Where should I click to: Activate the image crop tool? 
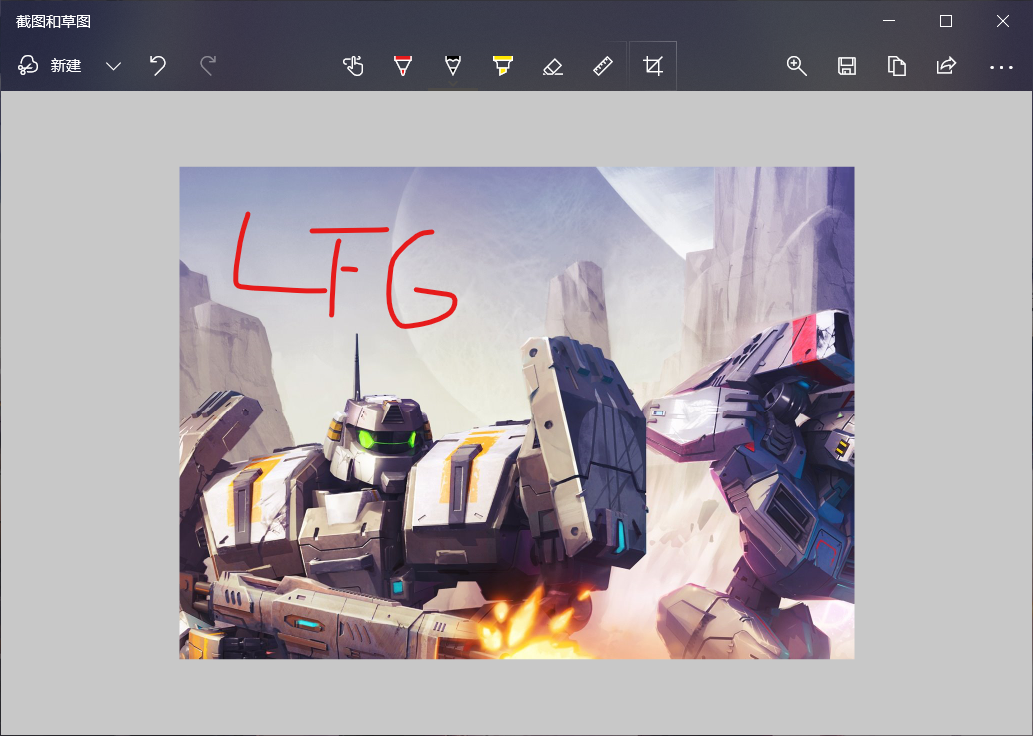point(653,66)
